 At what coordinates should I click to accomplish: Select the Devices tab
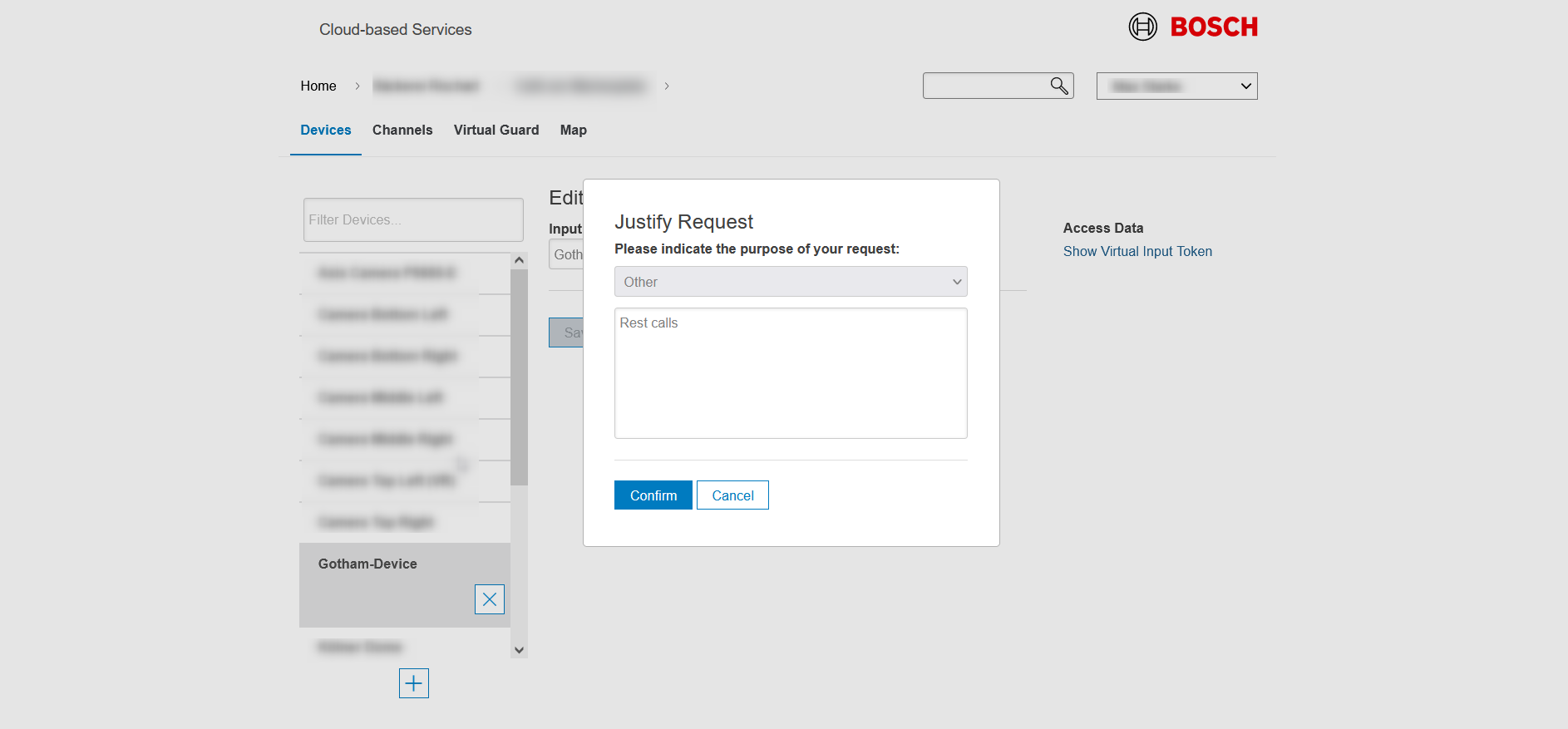[325, 131]
